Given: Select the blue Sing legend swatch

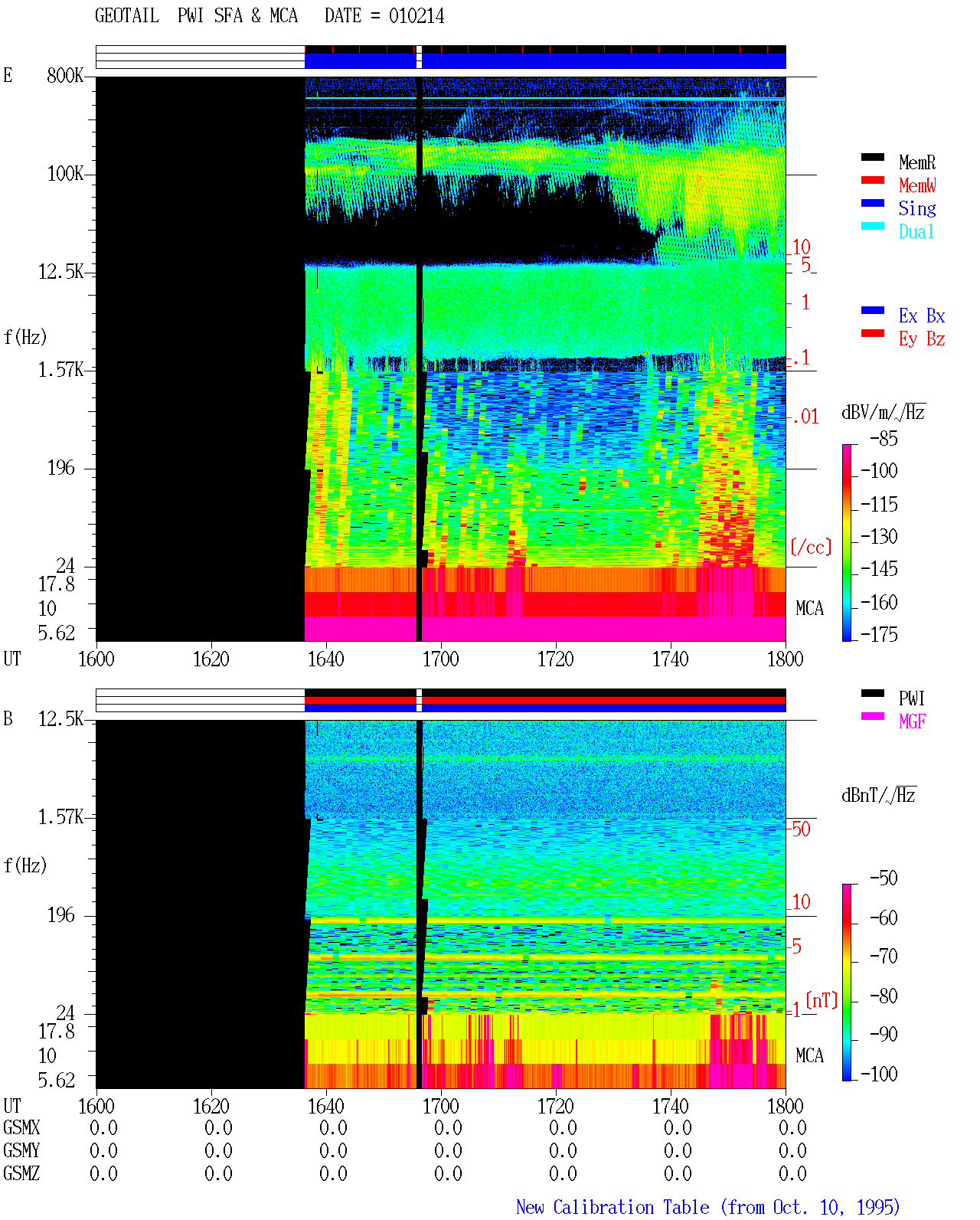Looking at the screenshot, I should [x=873, y=204].
